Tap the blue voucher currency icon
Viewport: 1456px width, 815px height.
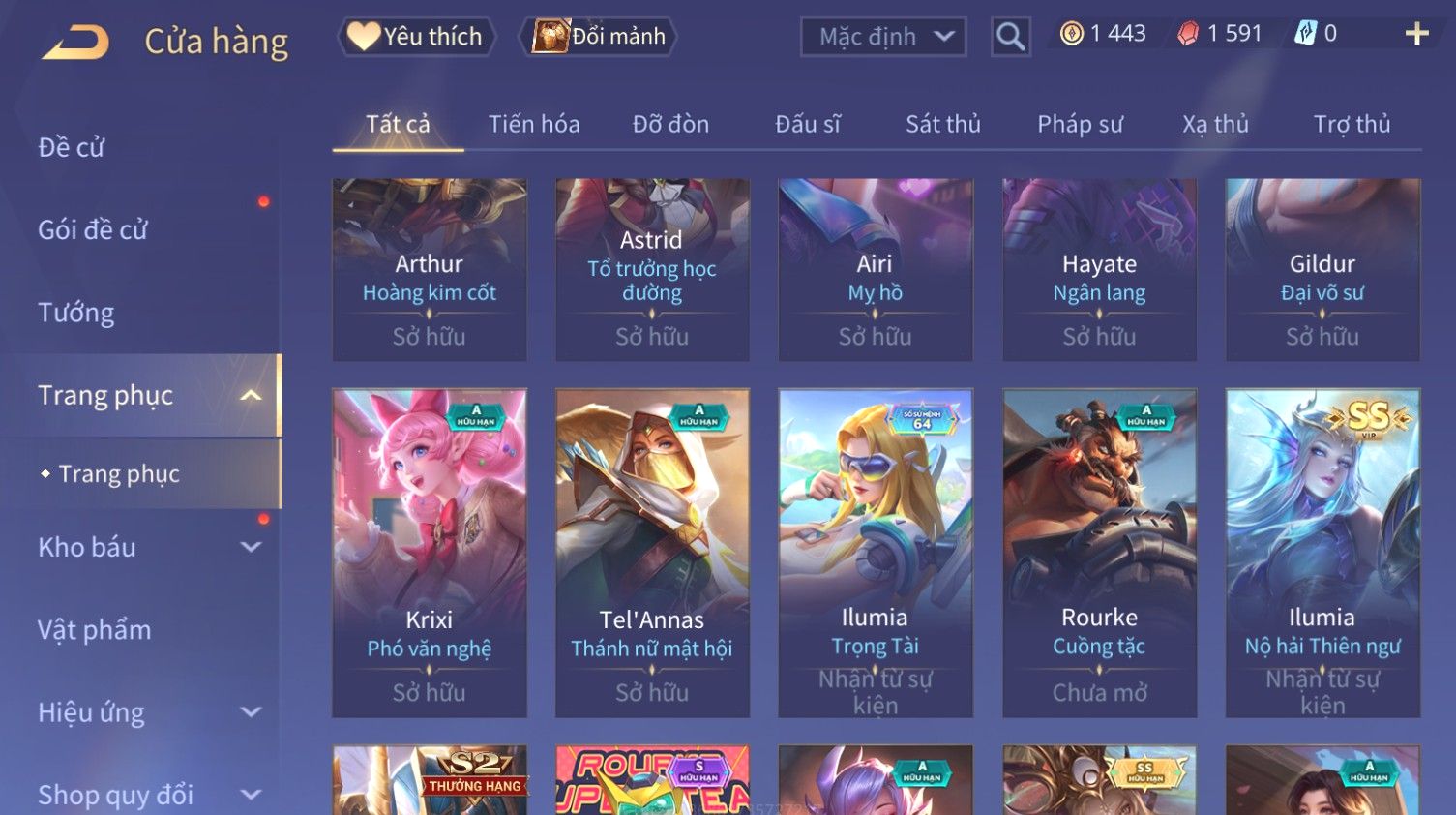coord(1305,34)
